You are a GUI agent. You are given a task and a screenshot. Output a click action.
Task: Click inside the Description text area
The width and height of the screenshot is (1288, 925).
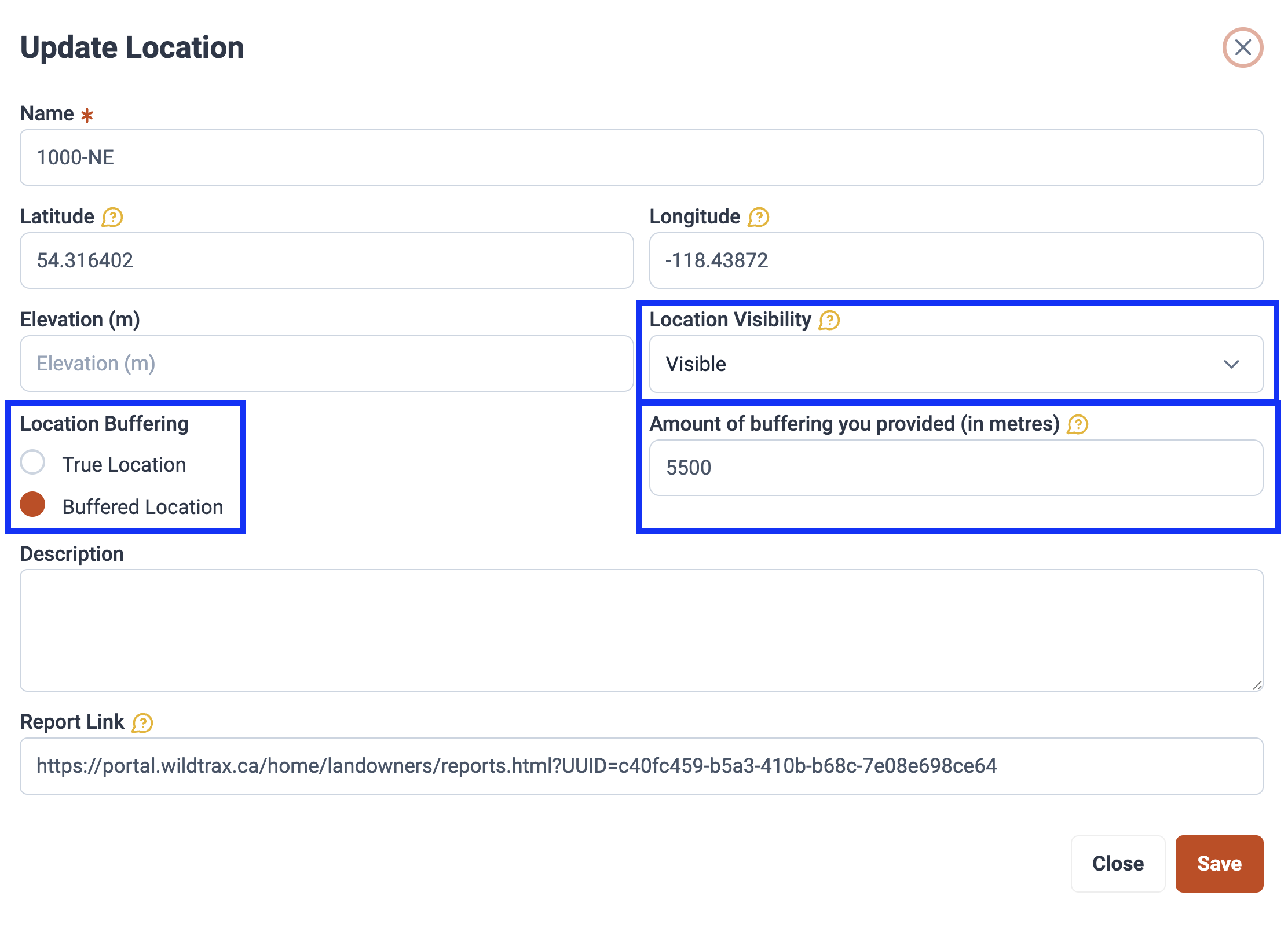[641, 630]
